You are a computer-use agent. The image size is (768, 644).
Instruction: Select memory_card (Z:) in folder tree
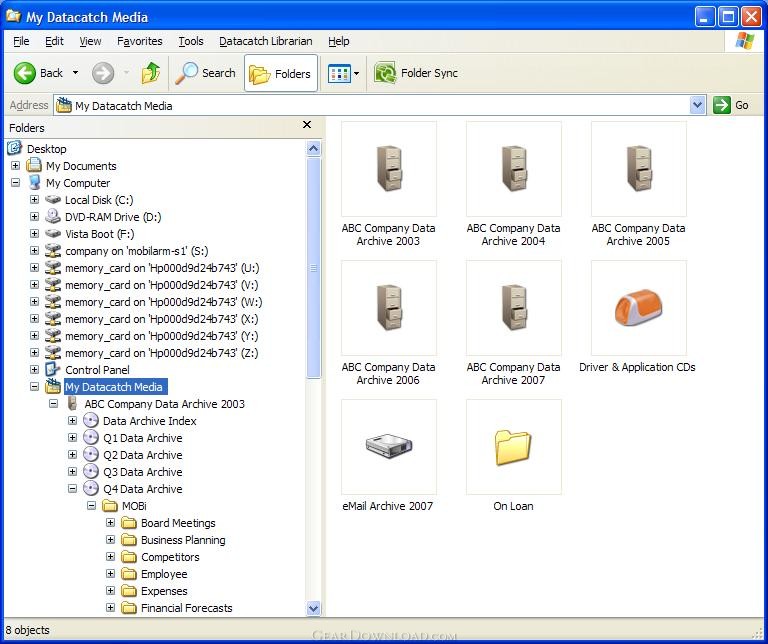tap(162, 353)
